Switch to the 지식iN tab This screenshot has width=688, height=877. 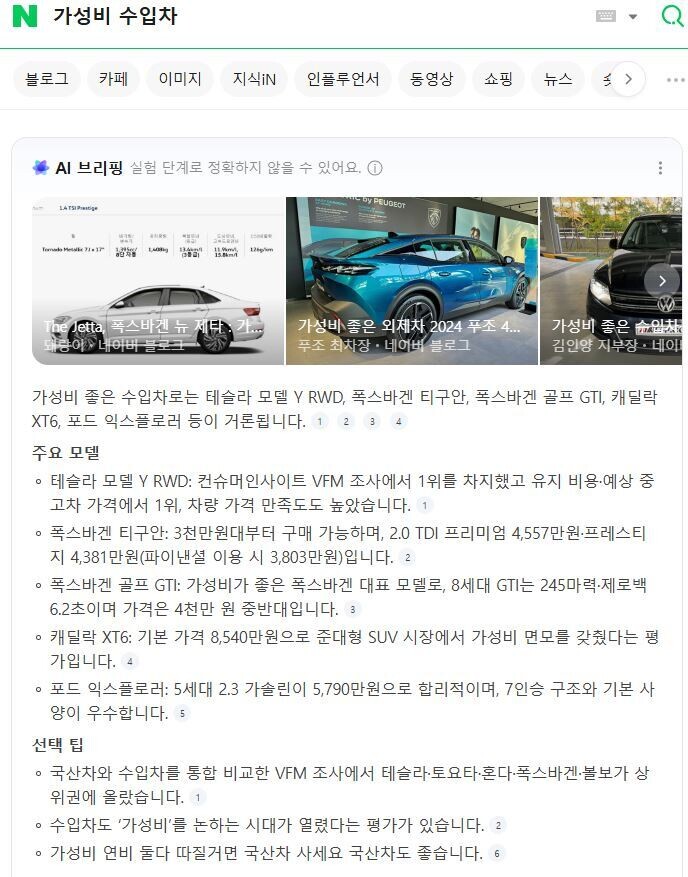coord(254,79)
